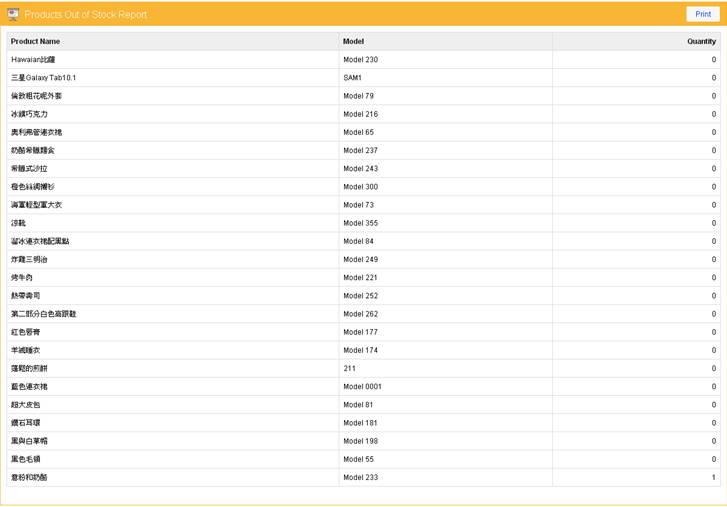Click the Model 230 cell
This screenshot has height=507, width=727.
click(360, 60)
